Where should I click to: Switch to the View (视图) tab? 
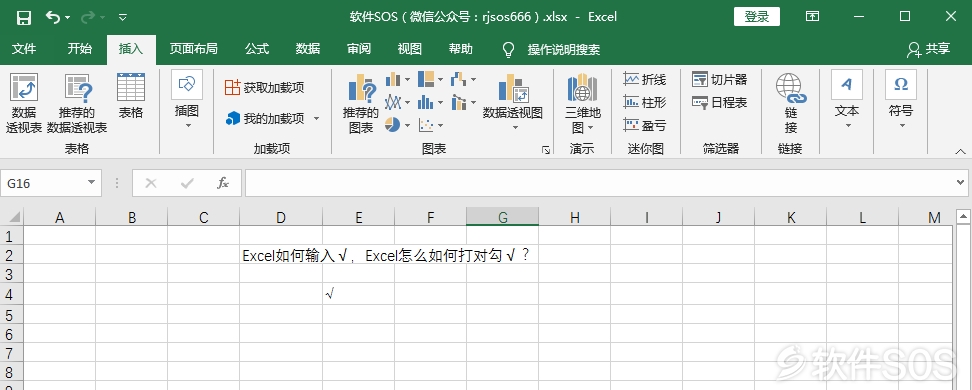click(410, 49)
